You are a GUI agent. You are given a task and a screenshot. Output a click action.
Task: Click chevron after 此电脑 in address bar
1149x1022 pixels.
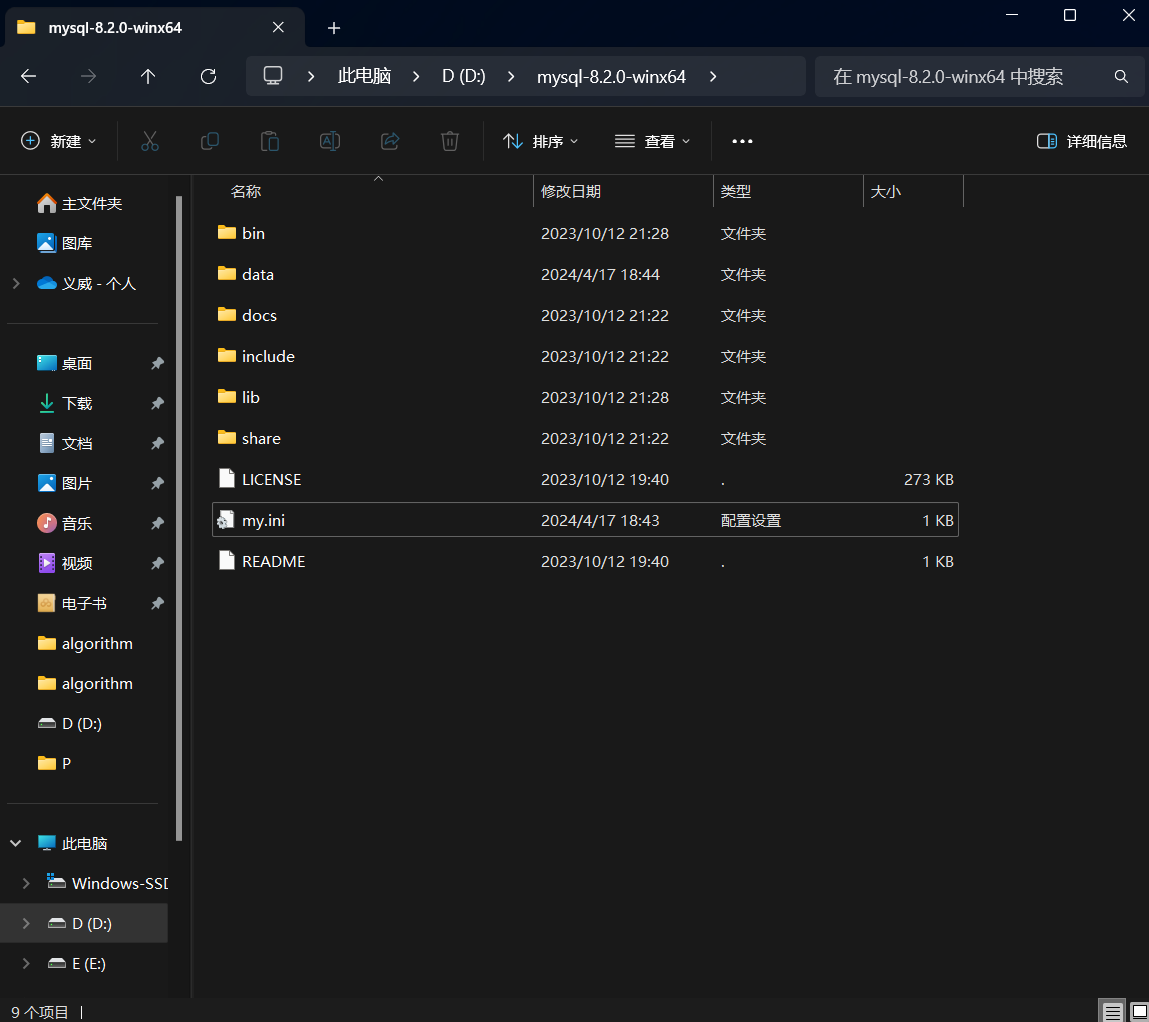(x=416, y=76)
